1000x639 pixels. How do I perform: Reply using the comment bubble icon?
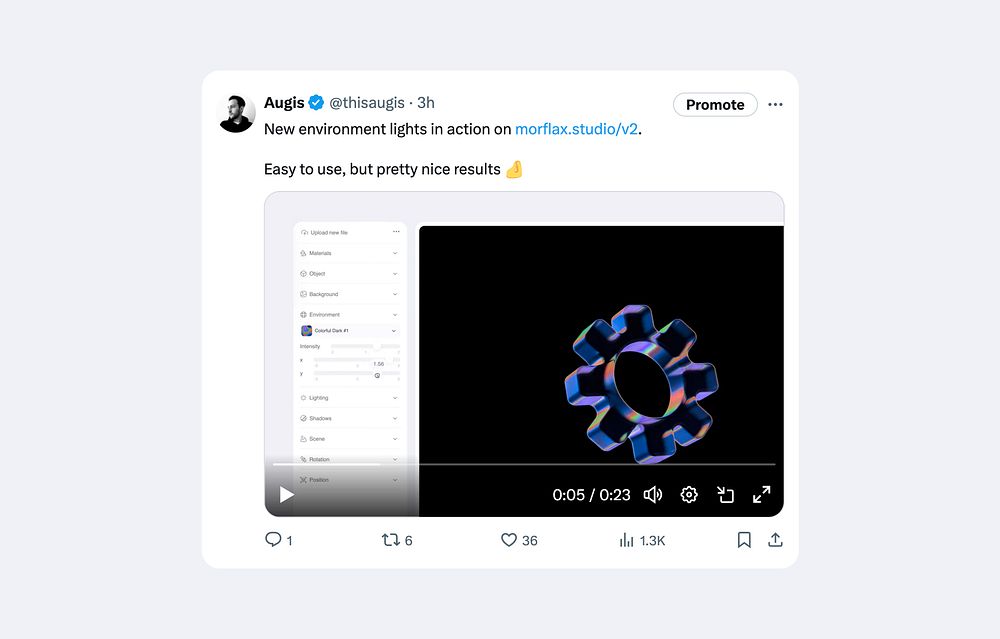pyautogui.click(x=273, y=540)
